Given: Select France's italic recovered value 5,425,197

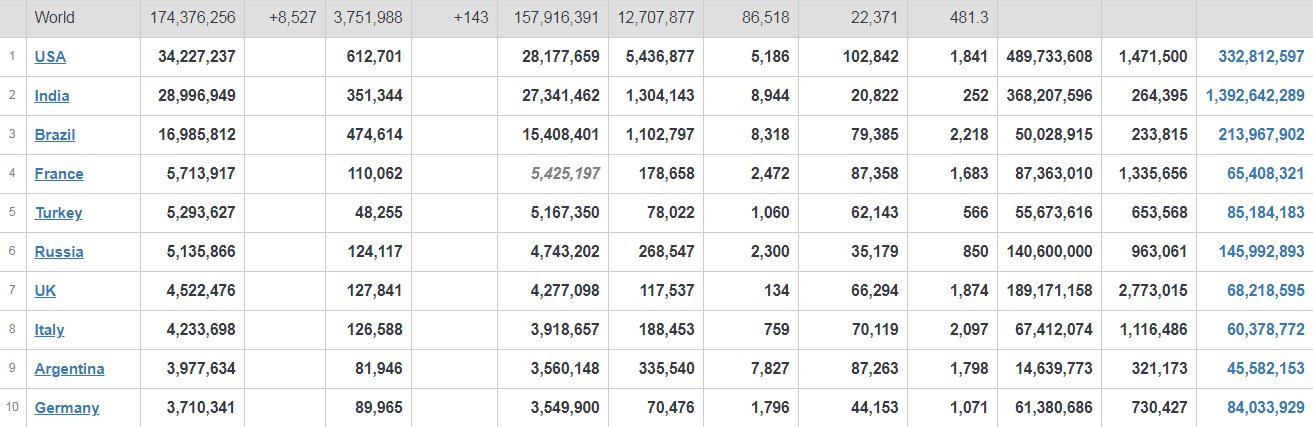Looking at the screenshot, I should click(x=560, y=174).
